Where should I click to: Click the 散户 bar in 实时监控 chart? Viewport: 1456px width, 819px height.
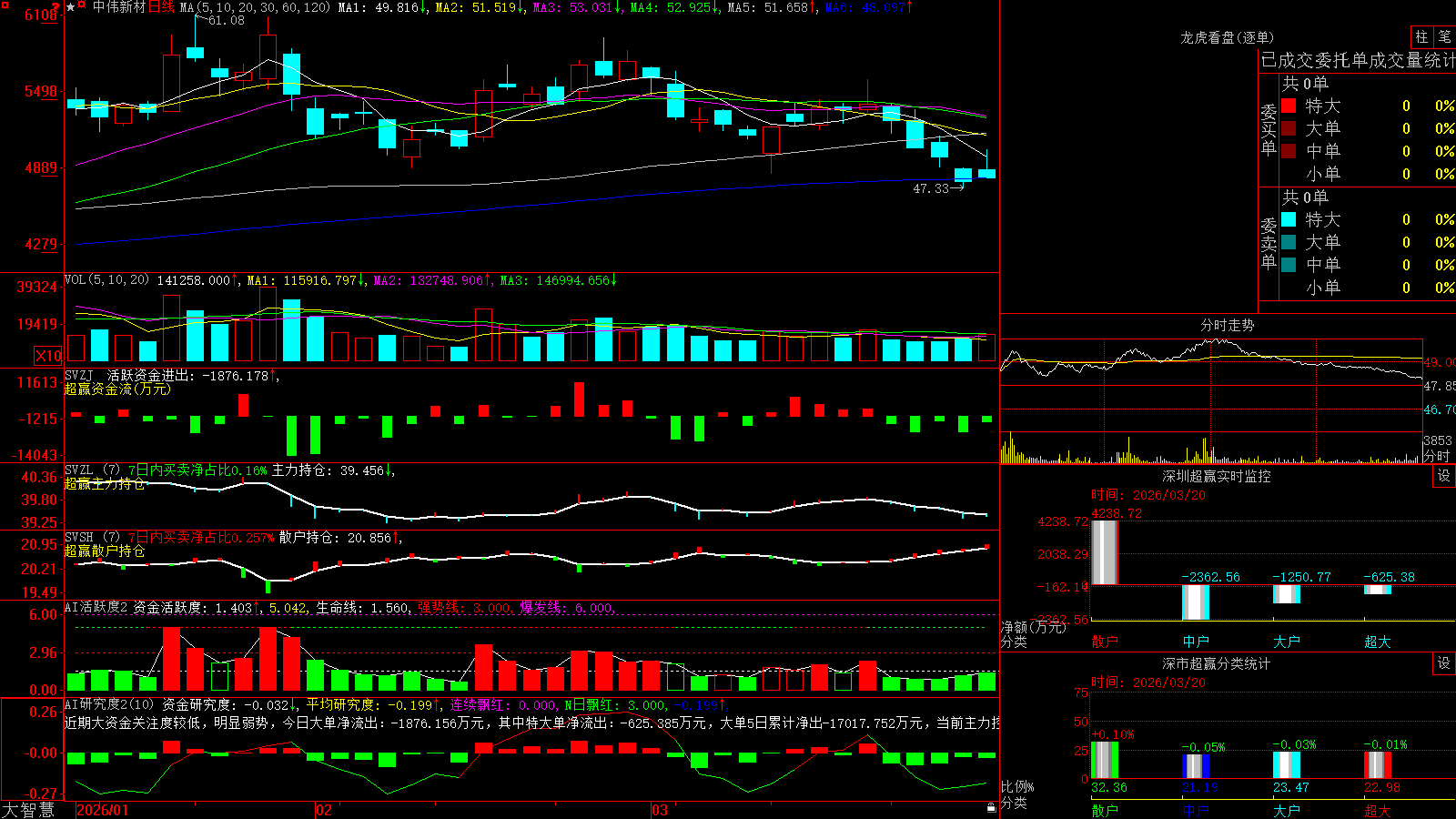click(1105, 552)
